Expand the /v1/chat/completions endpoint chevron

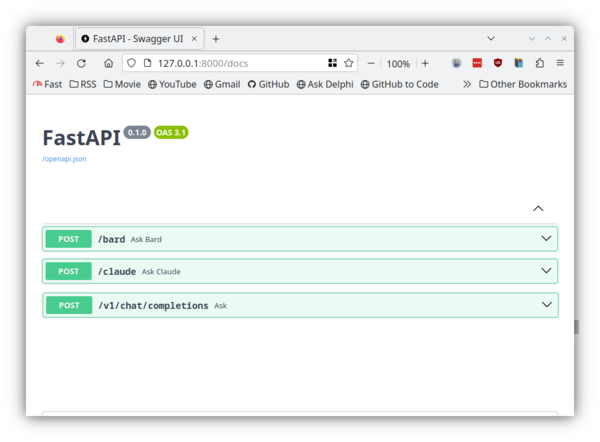pyautogui.click(x=547, y=305)
